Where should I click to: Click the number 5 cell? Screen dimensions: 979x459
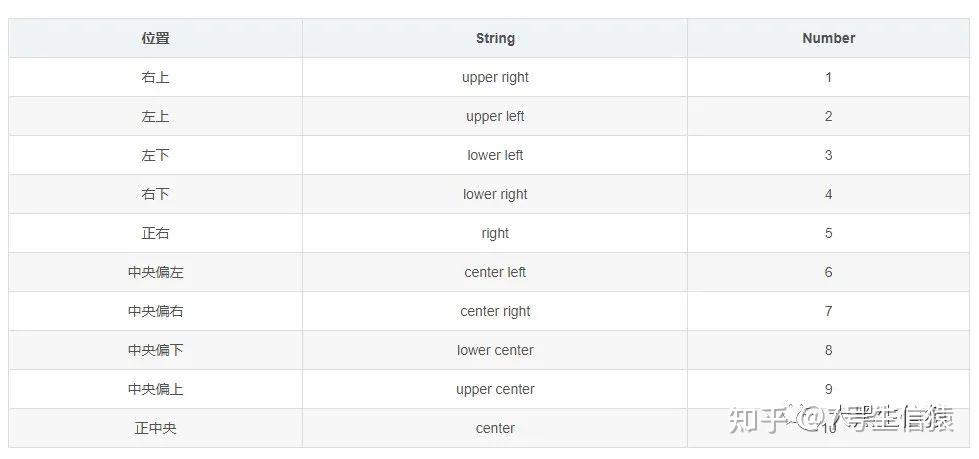828,233
